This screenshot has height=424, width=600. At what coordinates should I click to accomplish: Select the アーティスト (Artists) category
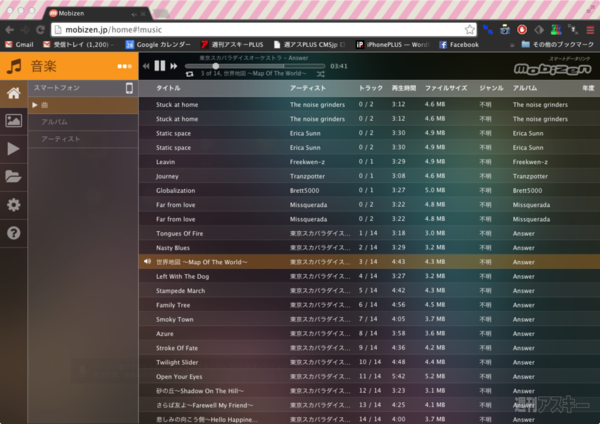click(83, 139)
